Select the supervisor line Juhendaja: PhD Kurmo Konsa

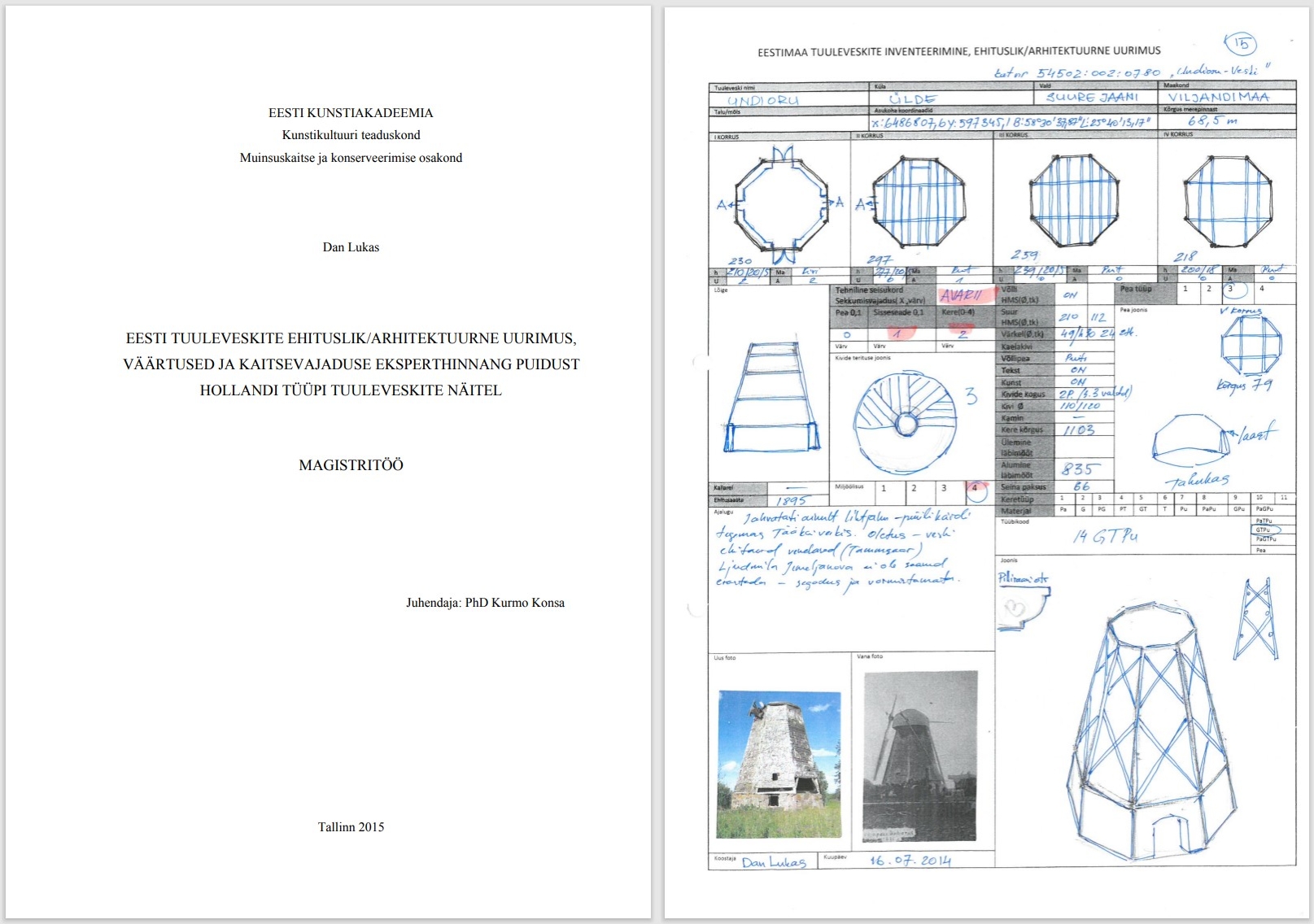tap(485, 603)
